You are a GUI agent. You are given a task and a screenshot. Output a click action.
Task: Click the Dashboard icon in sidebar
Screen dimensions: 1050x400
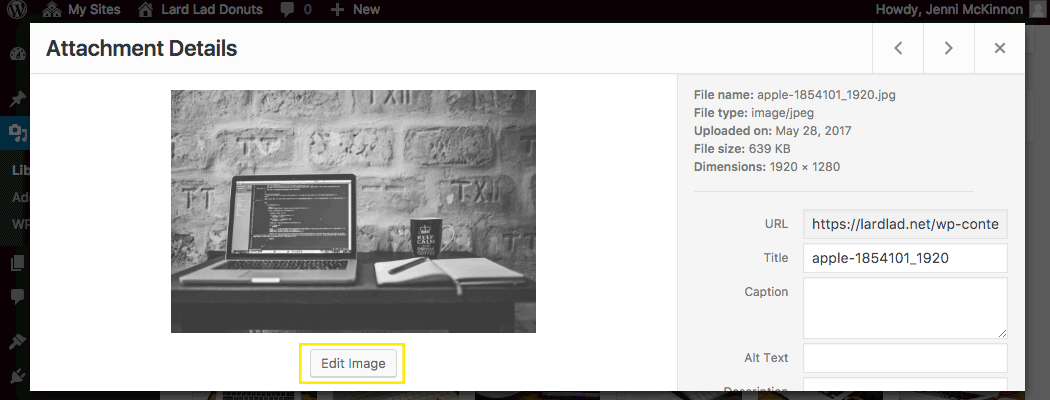[x=18, y=55]
